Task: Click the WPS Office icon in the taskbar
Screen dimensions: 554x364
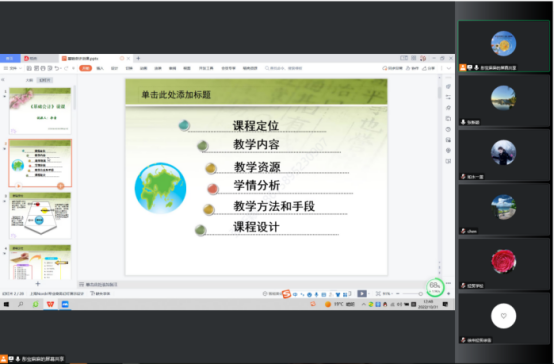Action: [50, 304]
